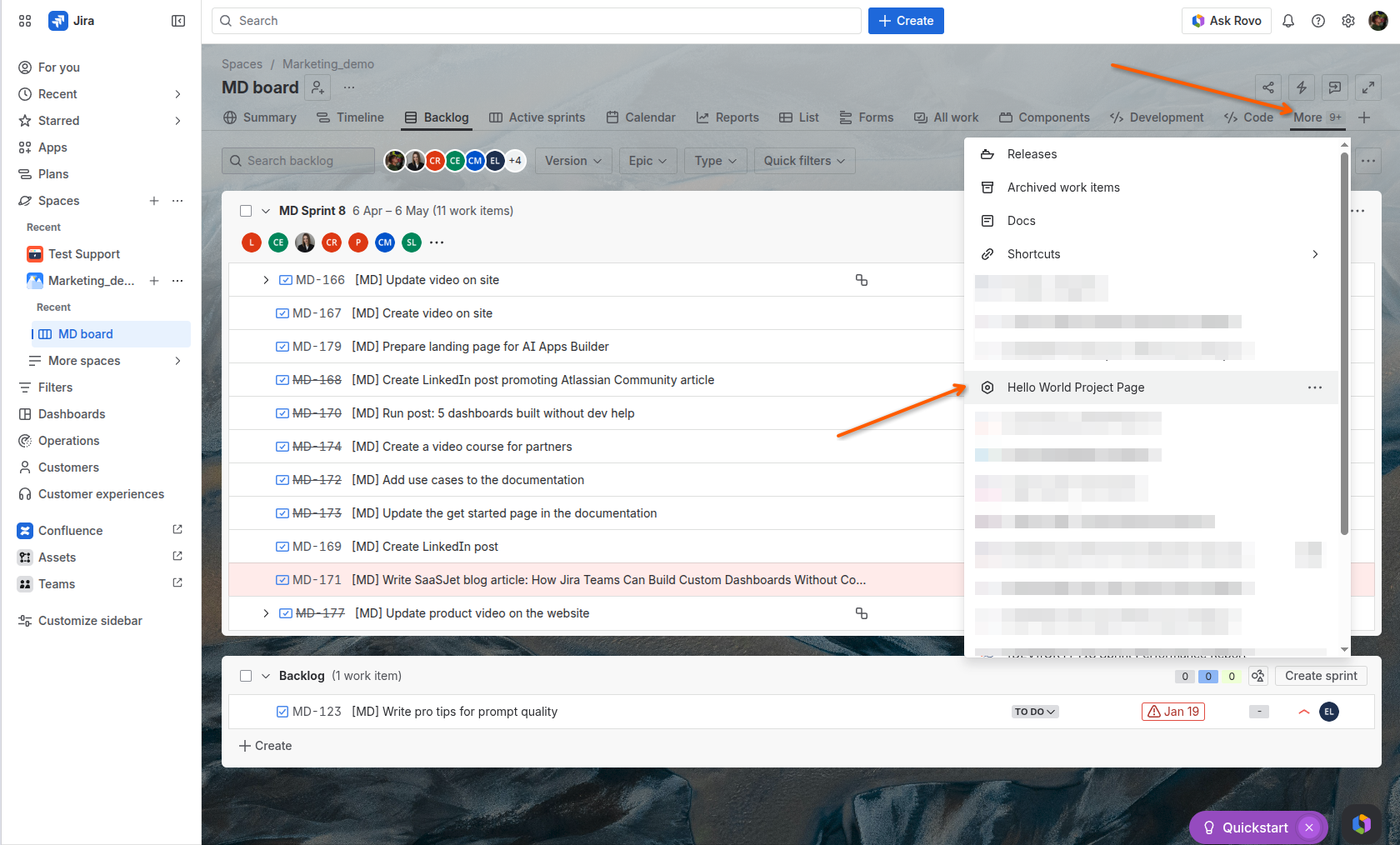Click the EL assignee avatar on MD-123
Viewport: 1400px width, 845px height.
[x=1329, y=712]
